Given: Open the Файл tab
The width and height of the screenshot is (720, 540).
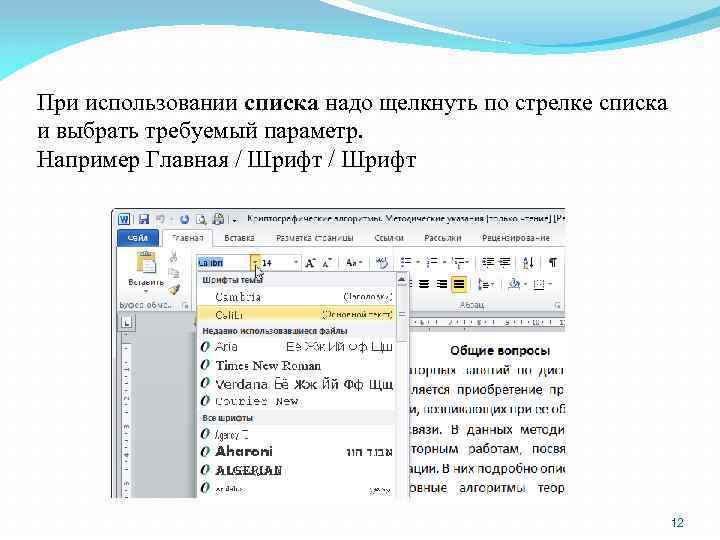Looking at the screenshot, I should coord(137,238).
